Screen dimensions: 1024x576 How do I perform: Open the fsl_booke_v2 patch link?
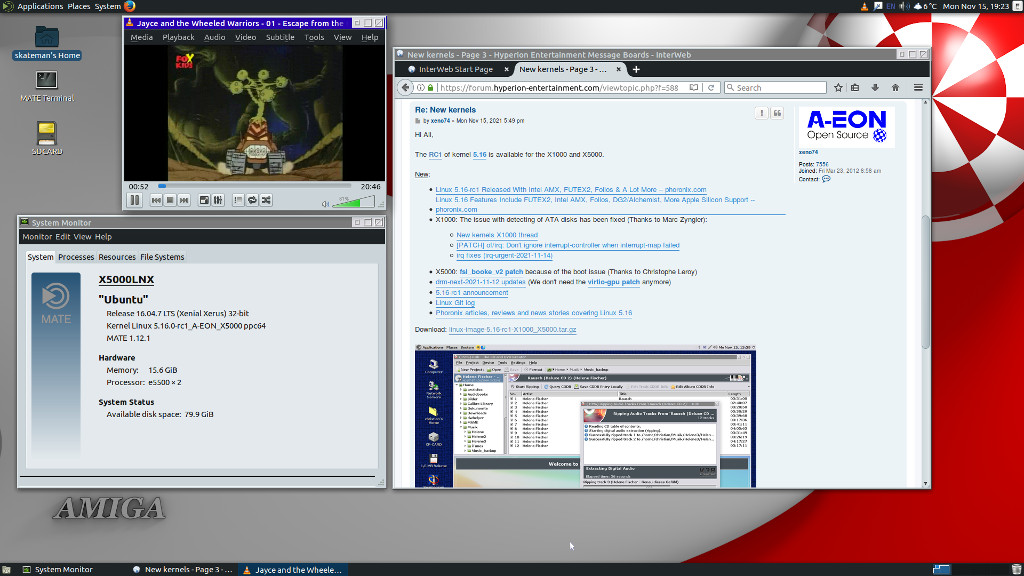click(x=491, y=272)
